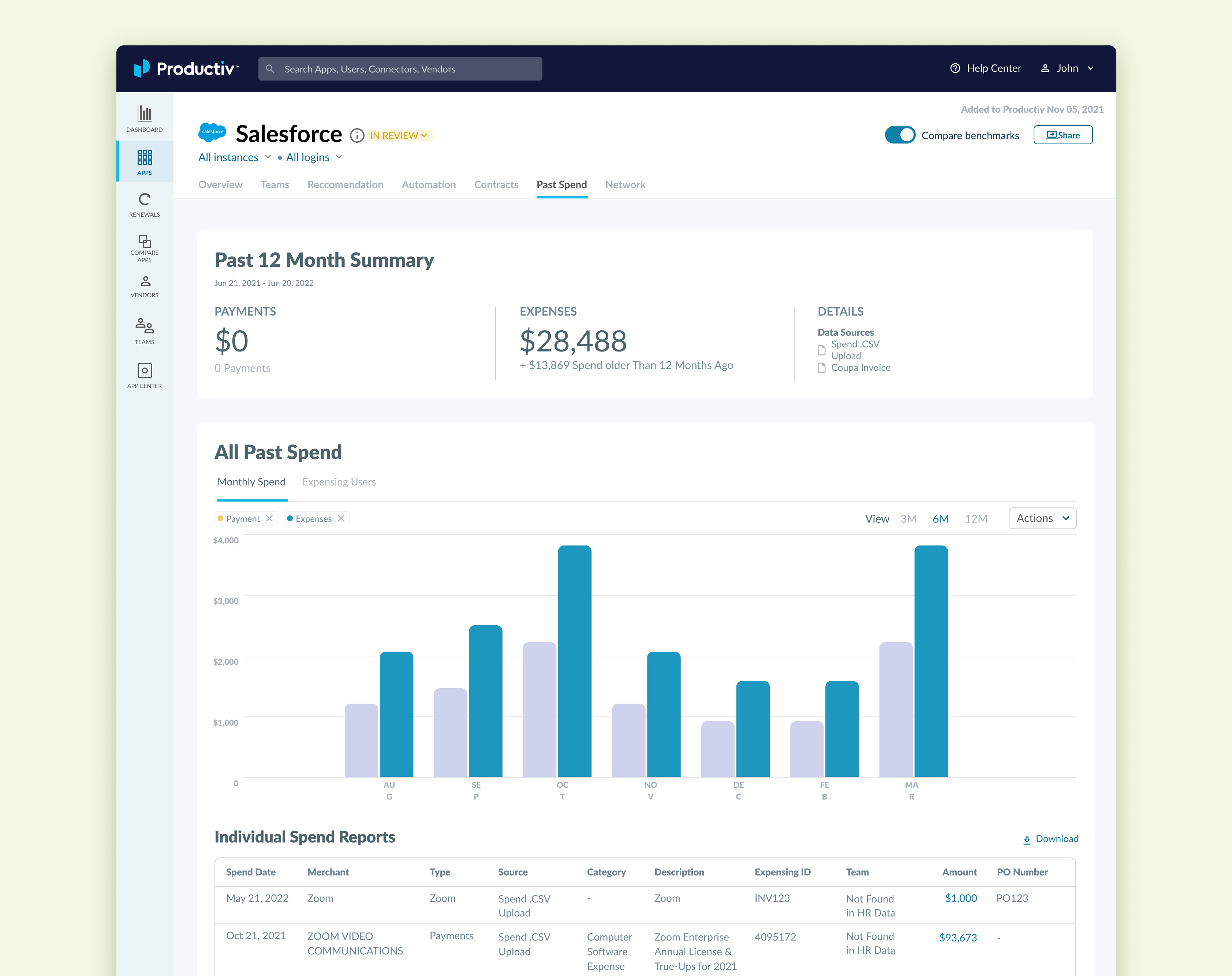Click the ZOOM VIDEO COMMUNICATIONS merchant cell
This screenshot has height=976, width=1232.
355,943
